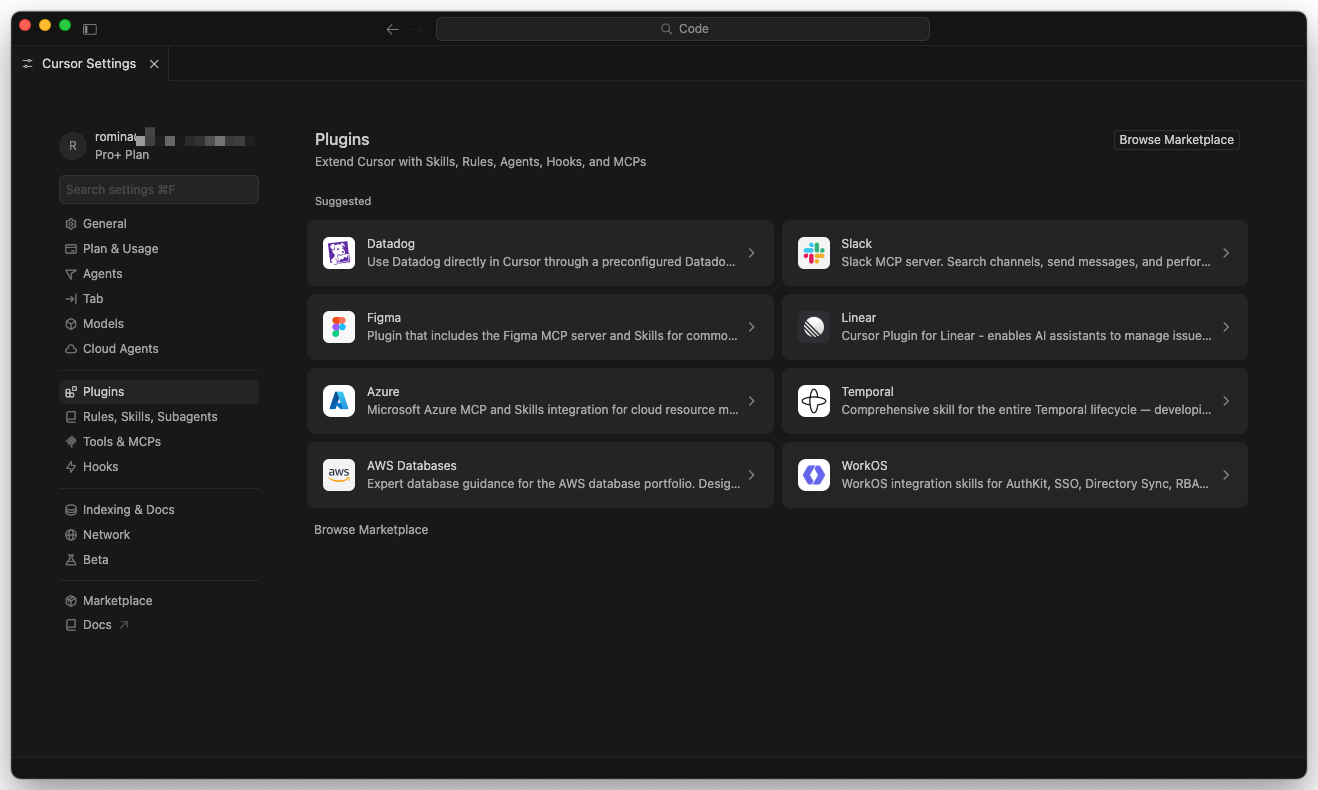Click the Network settings label
The image size is (1318, 790).
[107, 535]
